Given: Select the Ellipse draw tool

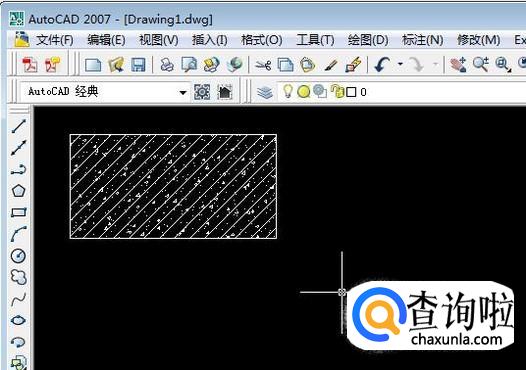Looking at the screenshot, I should [18, 320].
